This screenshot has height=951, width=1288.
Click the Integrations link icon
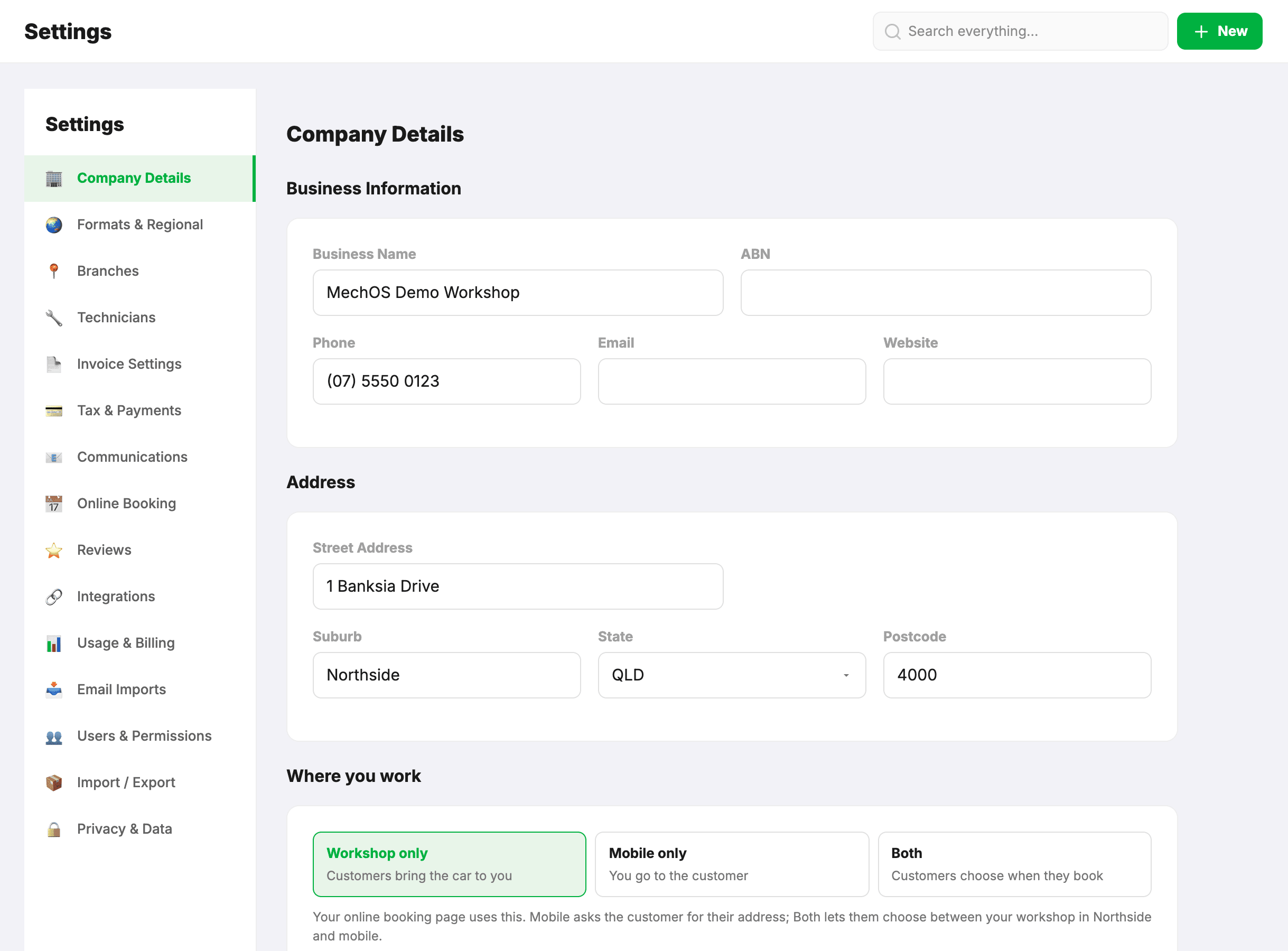53,597
